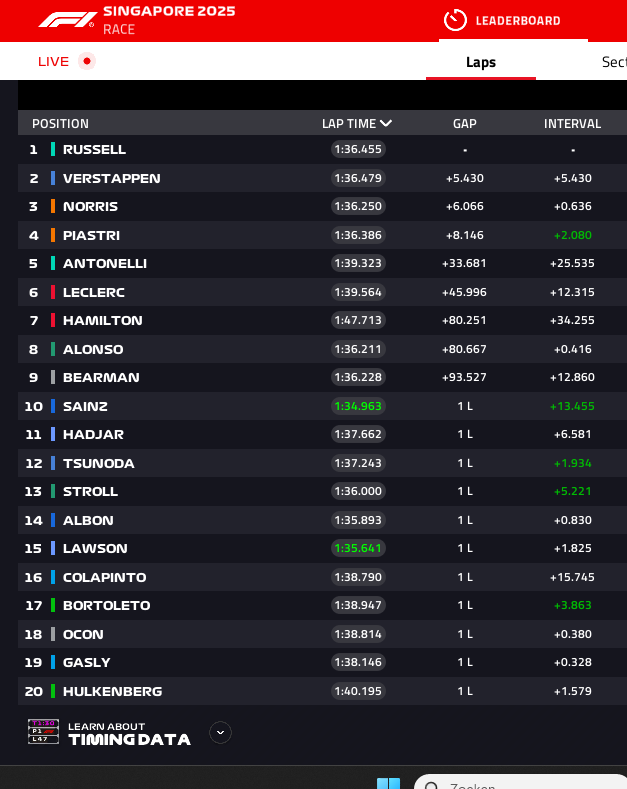
Task: Click the Windows taskbar search box
Action: (520, 783)
